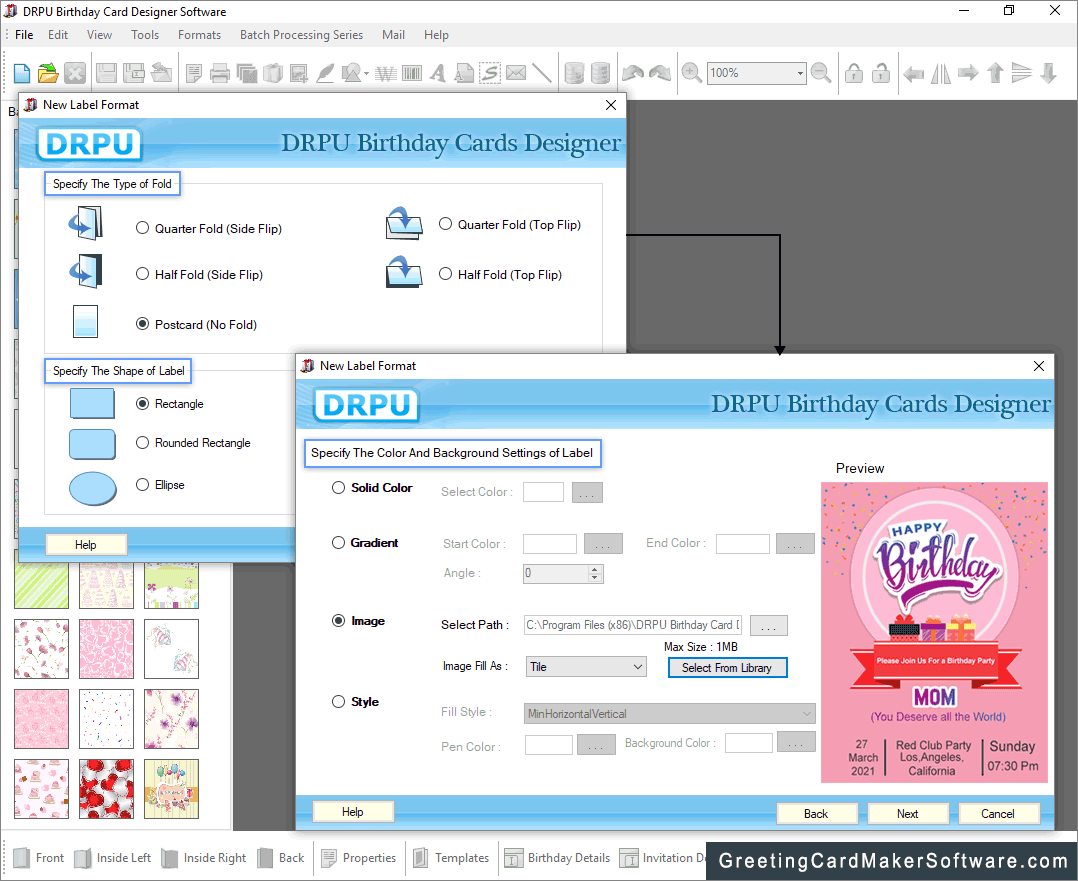Viewport: 1078px width, 881px height.
Task: Select Half Fold (Side Flip) option
Action: pyautogui.click(x=142, y=274)
